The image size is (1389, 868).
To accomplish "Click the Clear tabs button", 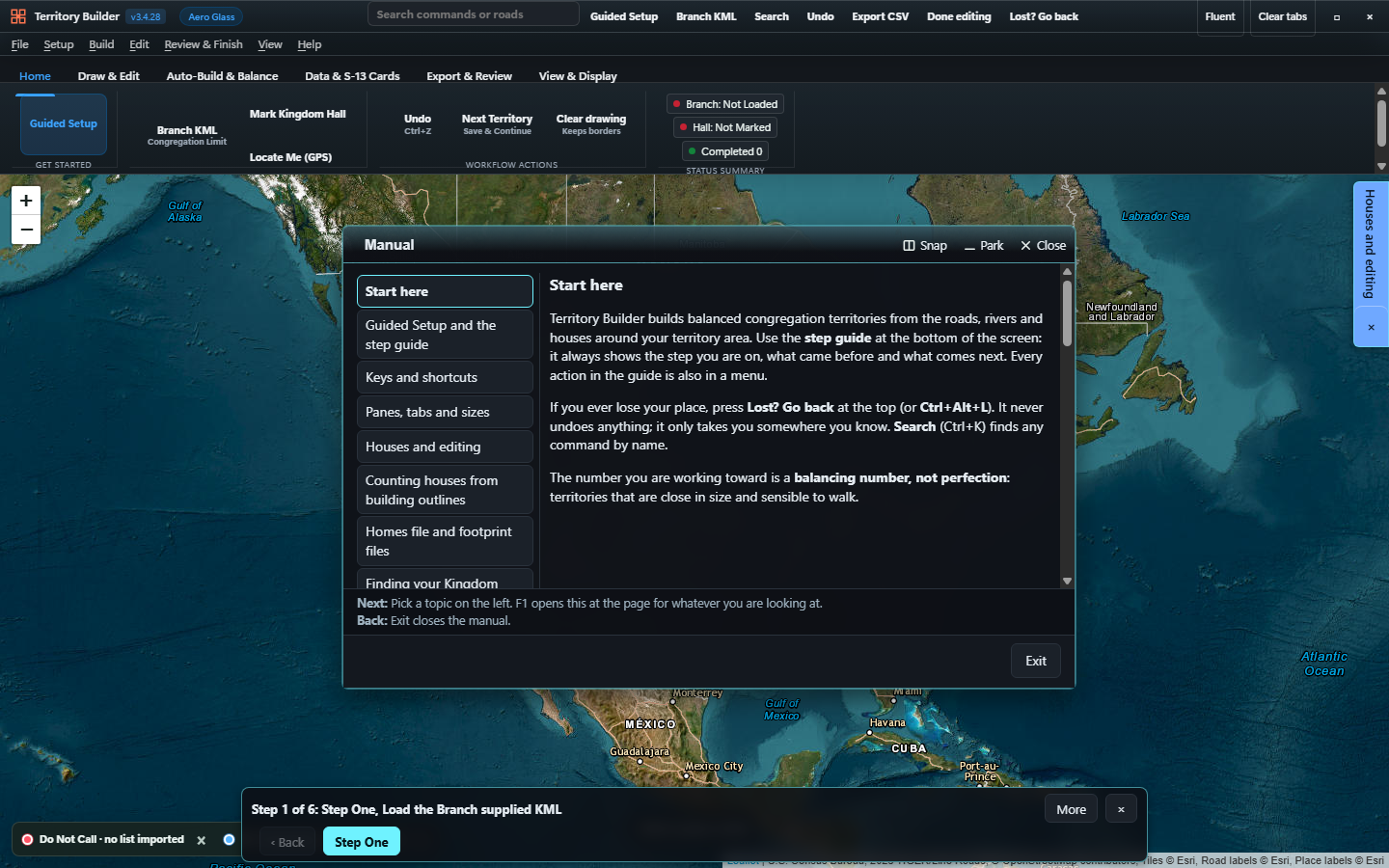I will click(1283, 16).
